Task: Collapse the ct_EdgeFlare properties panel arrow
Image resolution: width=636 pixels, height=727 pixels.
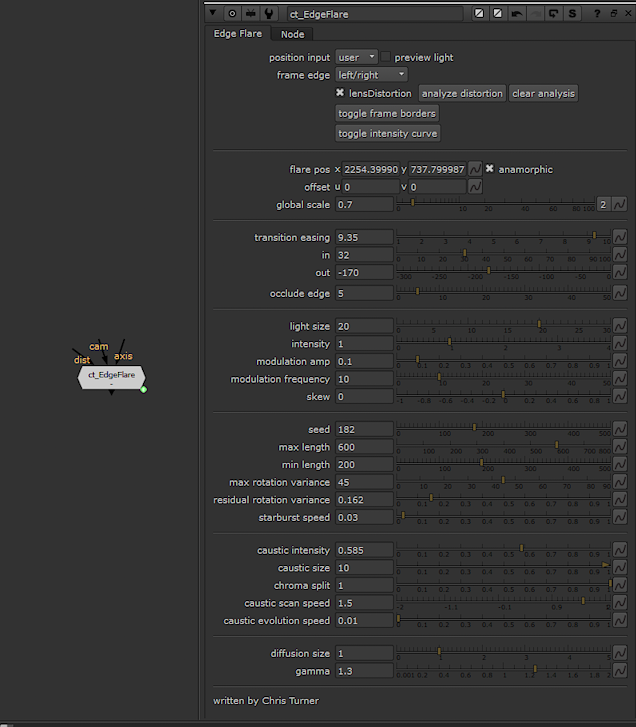Action: coord(212,14)
